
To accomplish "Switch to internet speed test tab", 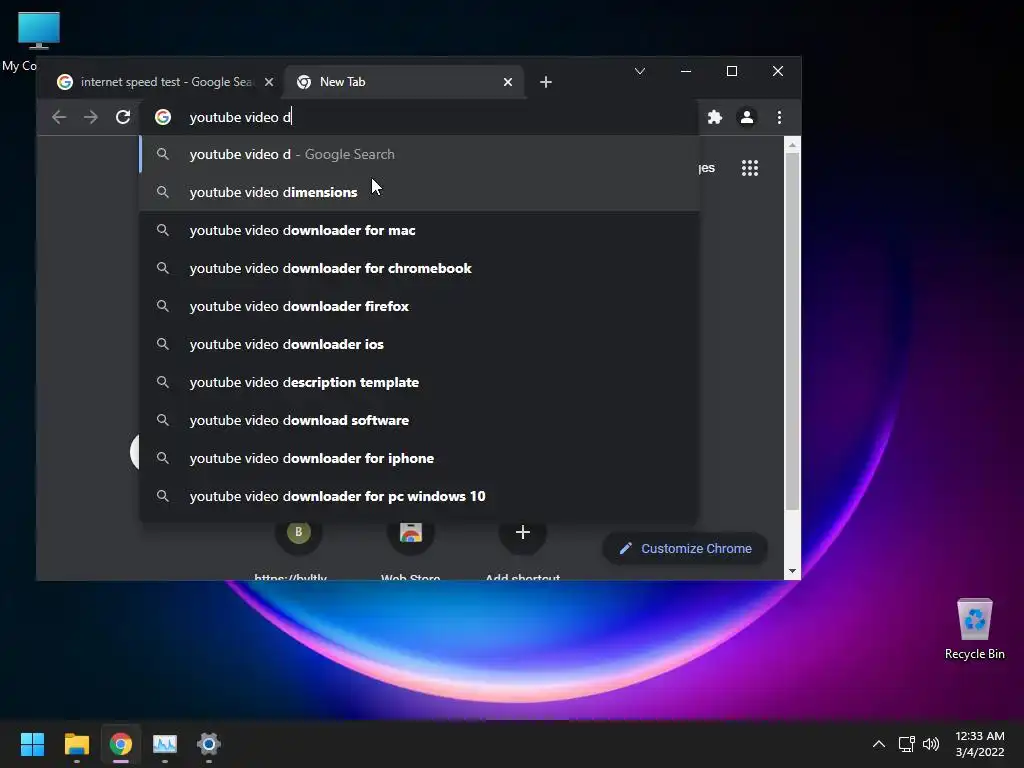I will click(163, 82).
